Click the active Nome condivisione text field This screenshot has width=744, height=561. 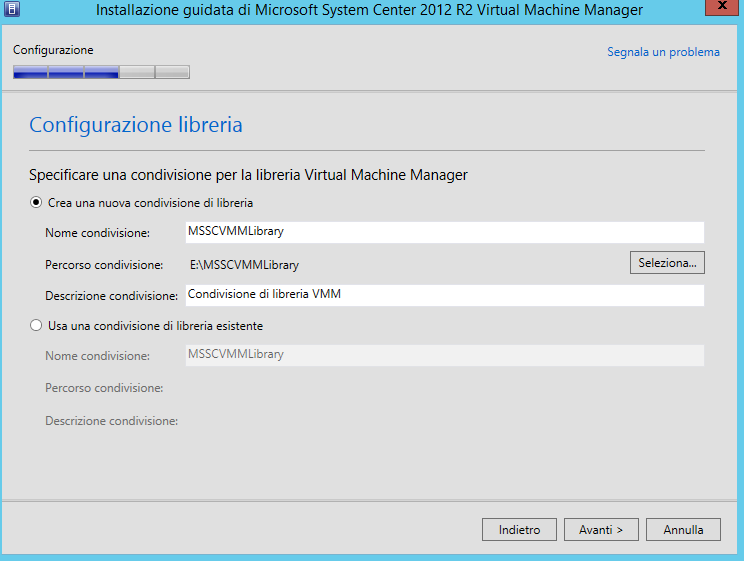point(445,233)
